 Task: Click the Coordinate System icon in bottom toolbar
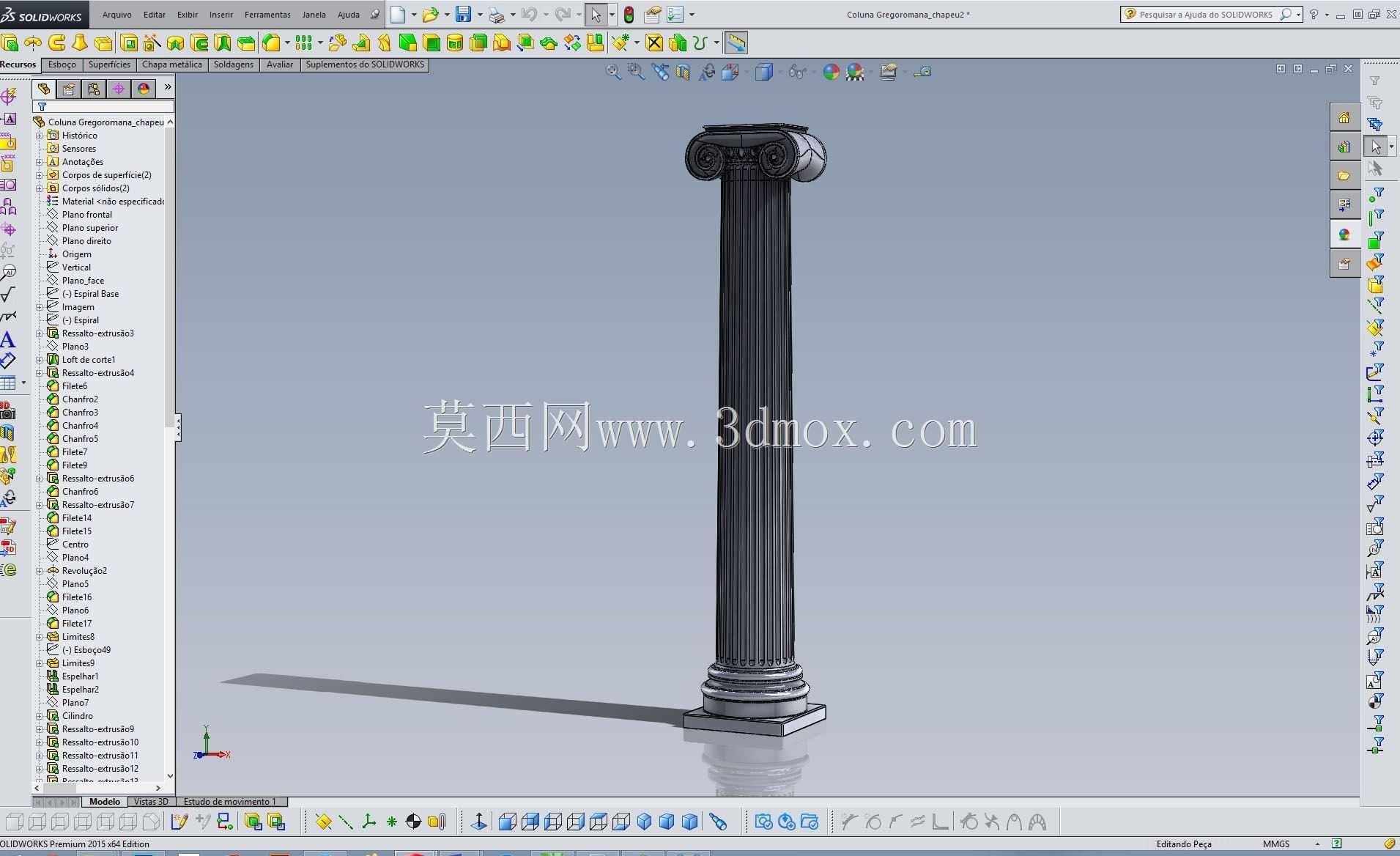click(368, 822)
